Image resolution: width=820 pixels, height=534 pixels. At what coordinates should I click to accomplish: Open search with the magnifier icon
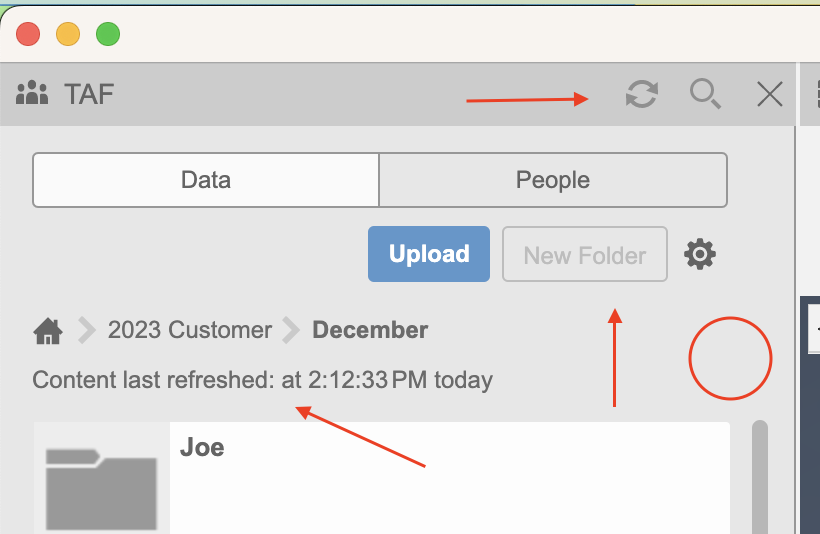[705, 95]
